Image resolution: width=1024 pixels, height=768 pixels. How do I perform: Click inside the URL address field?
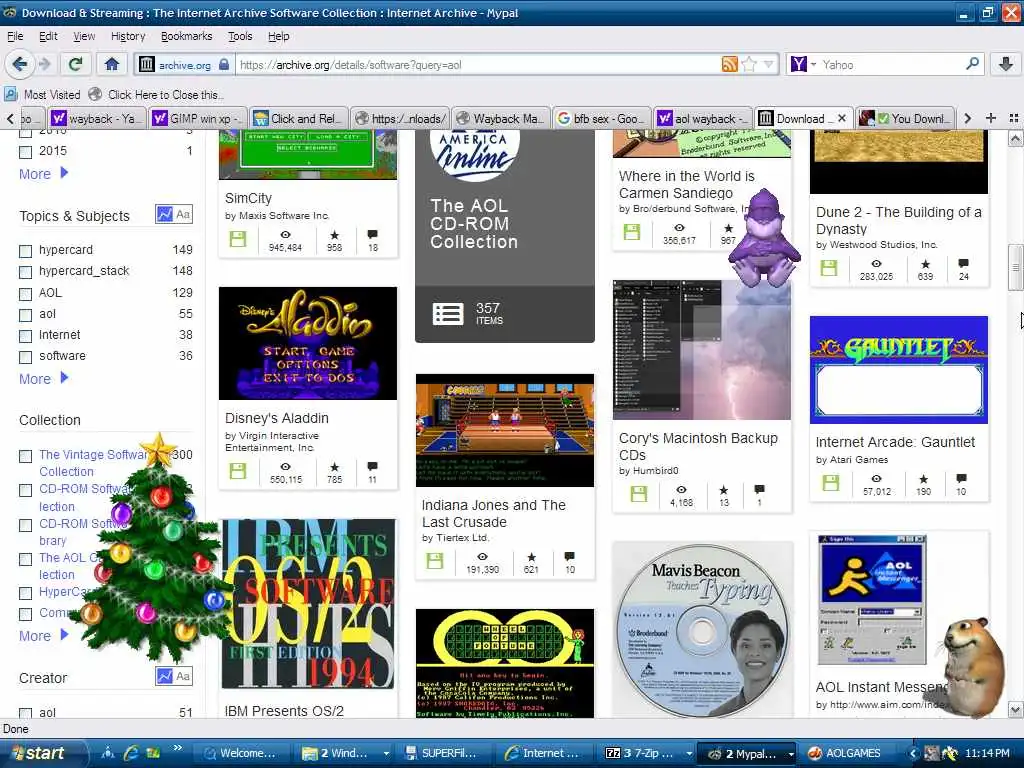click(x=477, y=65)
